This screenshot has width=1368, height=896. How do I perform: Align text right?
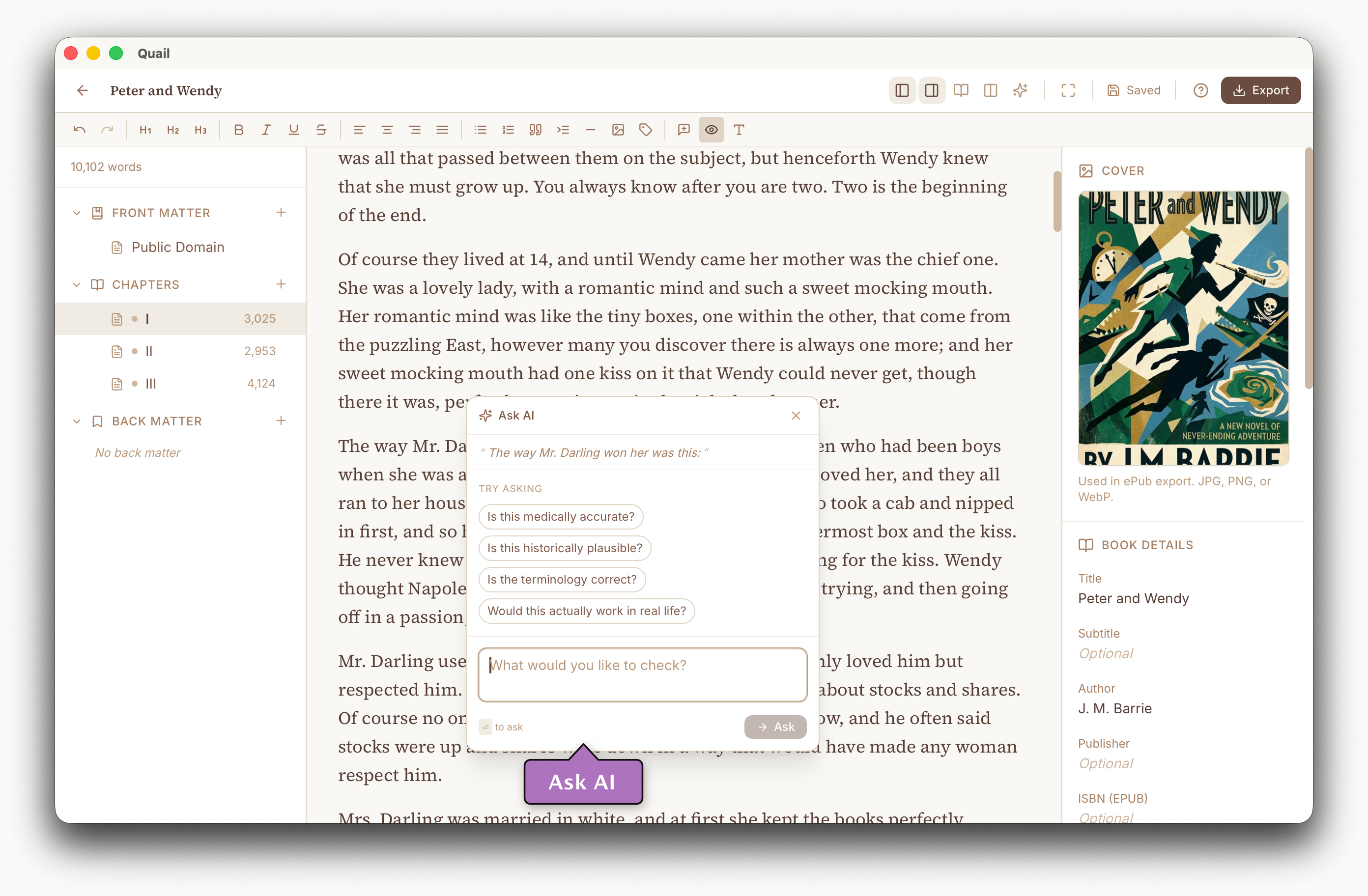point(414,130)
